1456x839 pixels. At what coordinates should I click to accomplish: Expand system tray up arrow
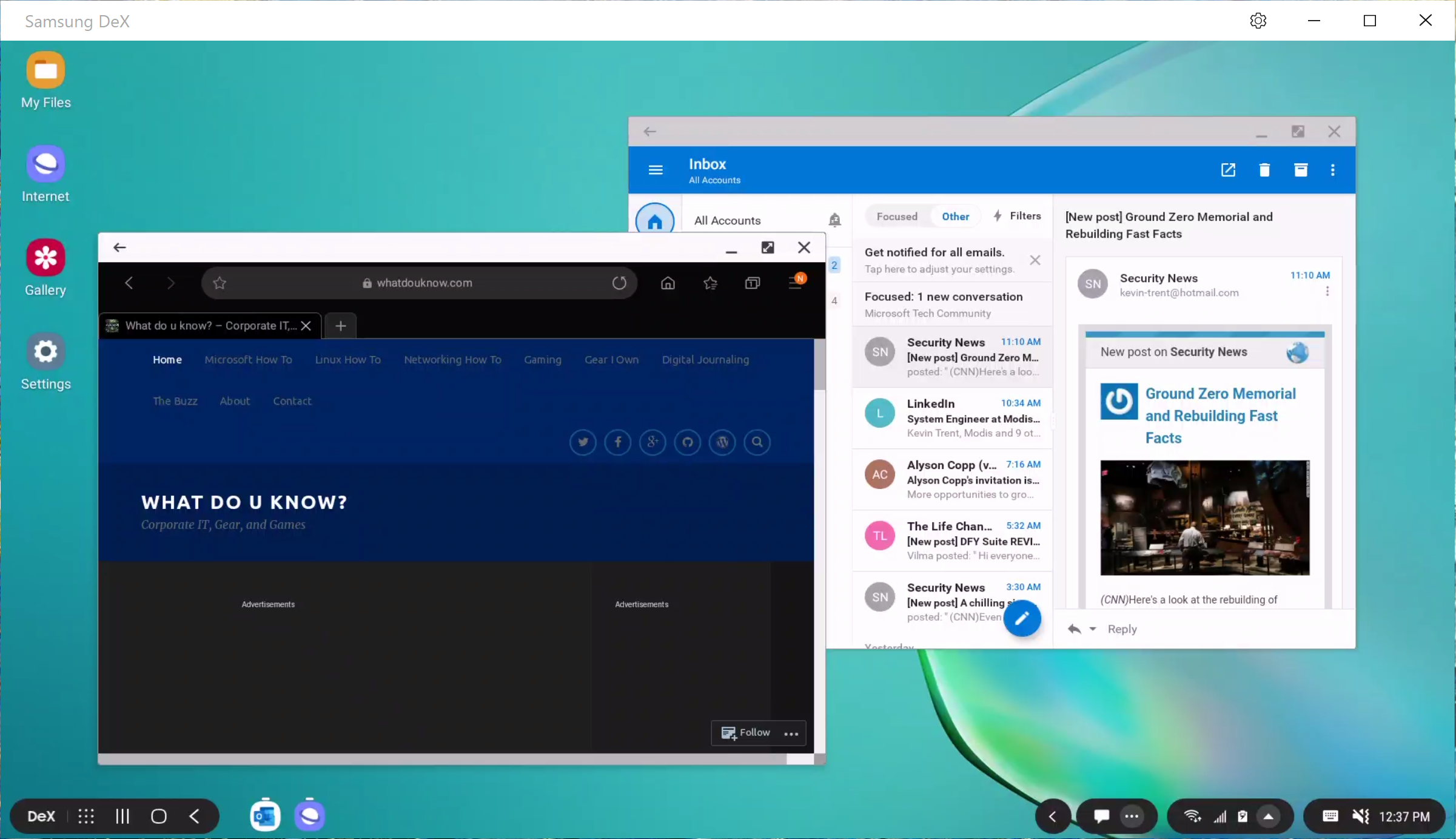1268,817
